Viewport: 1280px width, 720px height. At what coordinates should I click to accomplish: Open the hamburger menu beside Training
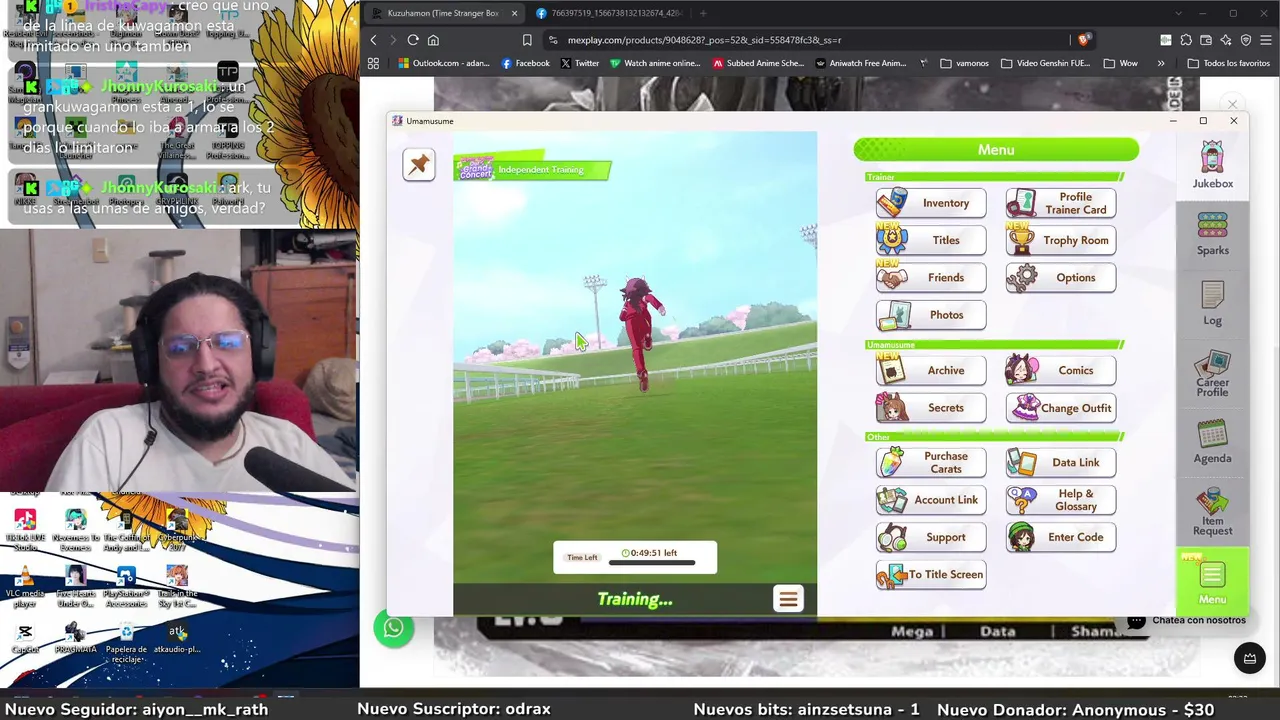pyautogui.click(x=788, y=599)
